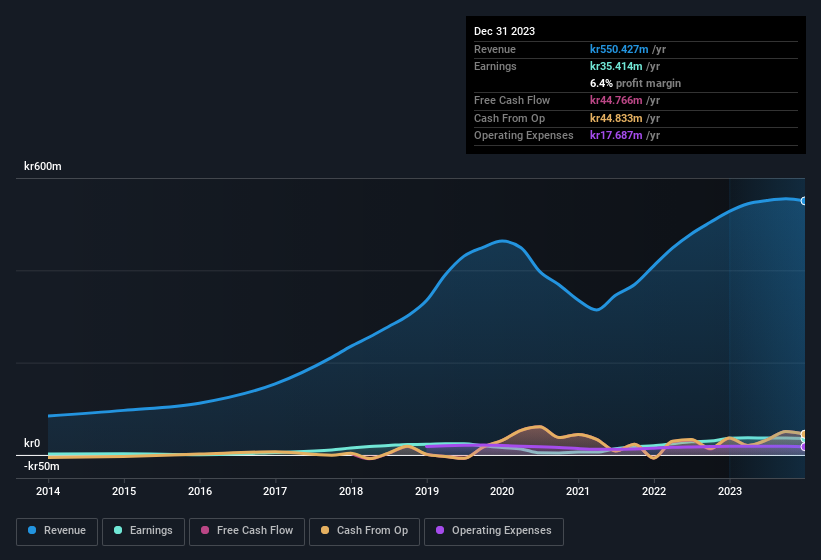This screenshot has width=821, height=560.
Task: Click the Free Cash Flow tooltip label
Action: (x=512, y=100)
